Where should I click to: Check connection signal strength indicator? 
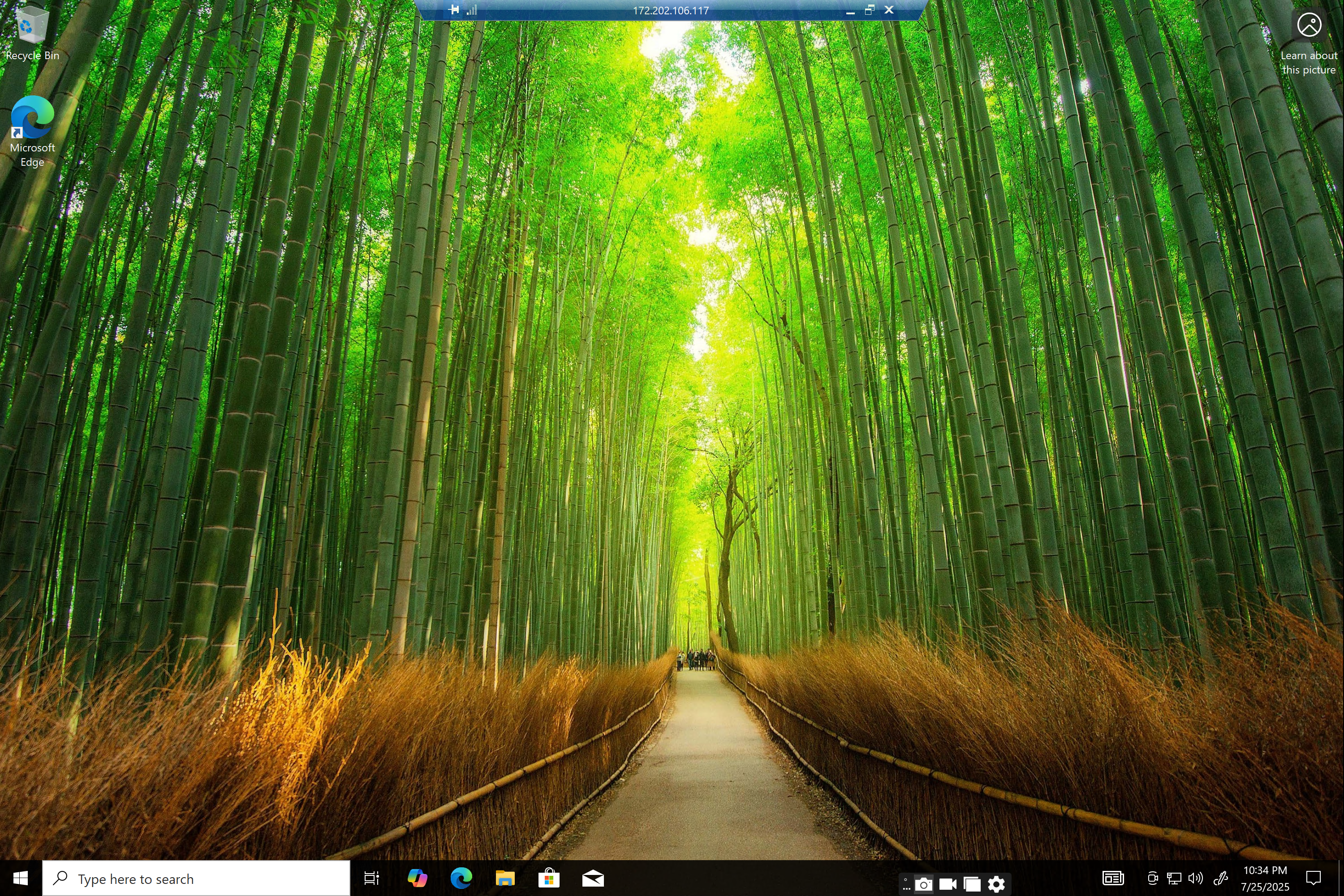pos(471,10)
